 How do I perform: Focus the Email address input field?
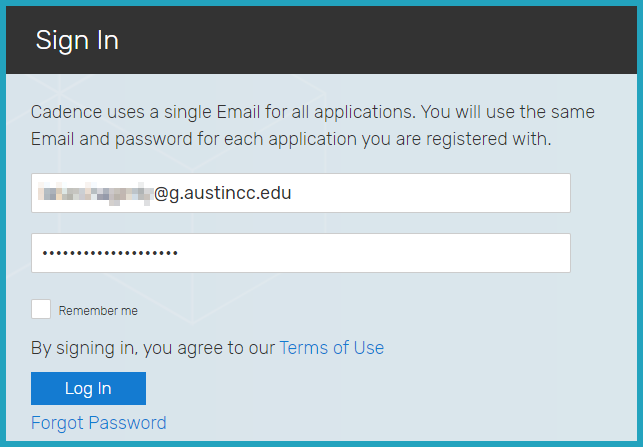tap(300, 193)
